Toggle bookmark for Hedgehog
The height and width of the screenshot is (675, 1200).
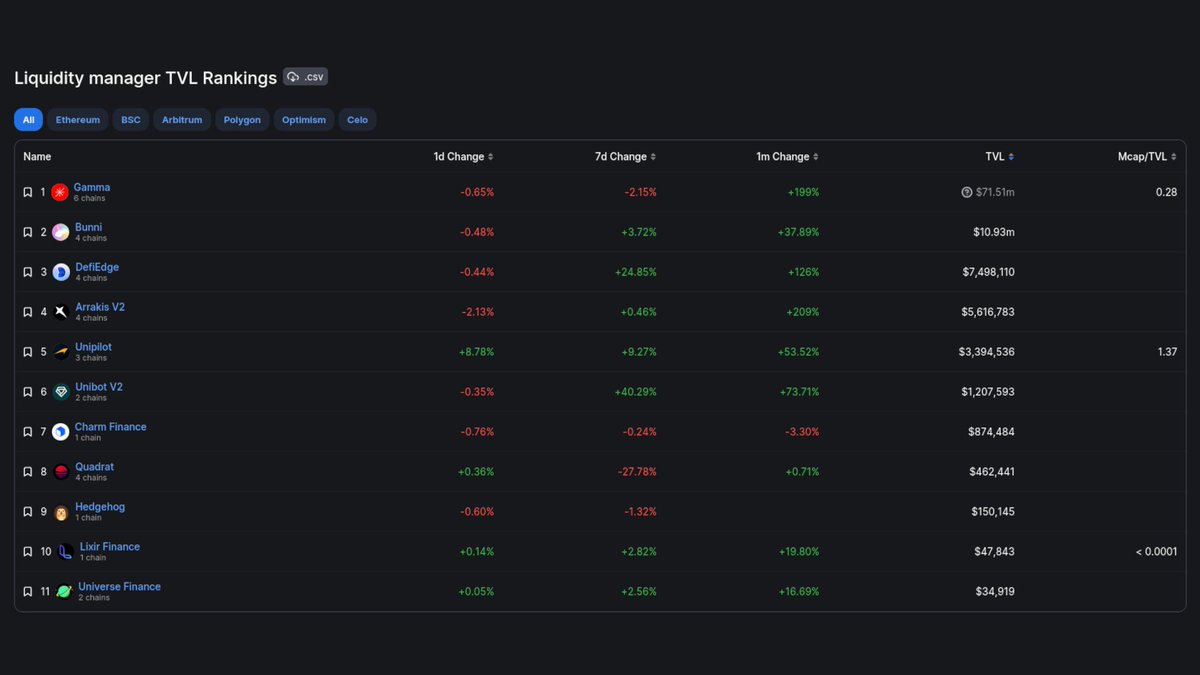point(28,512)
